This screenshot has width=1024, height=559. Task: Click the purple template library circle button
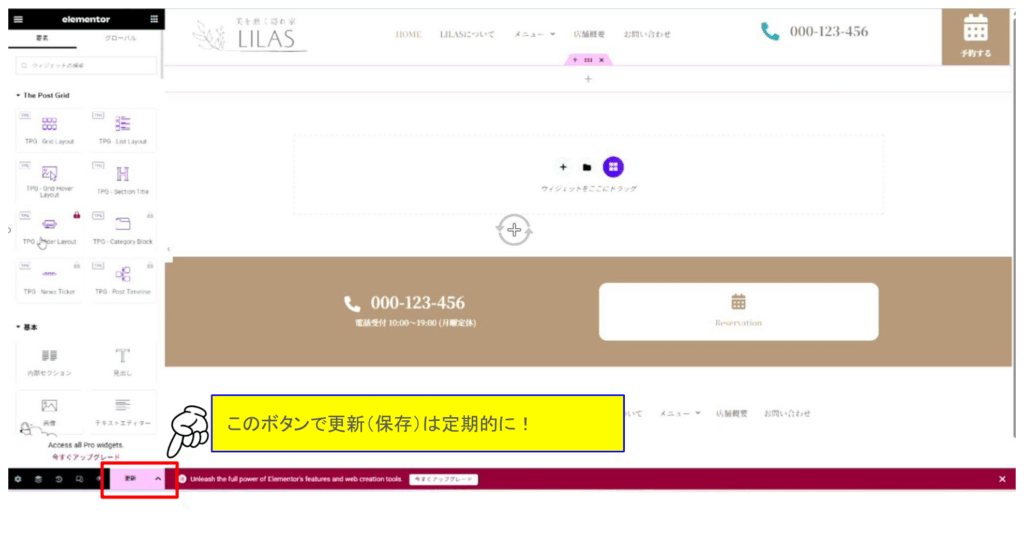click(613, 167)
